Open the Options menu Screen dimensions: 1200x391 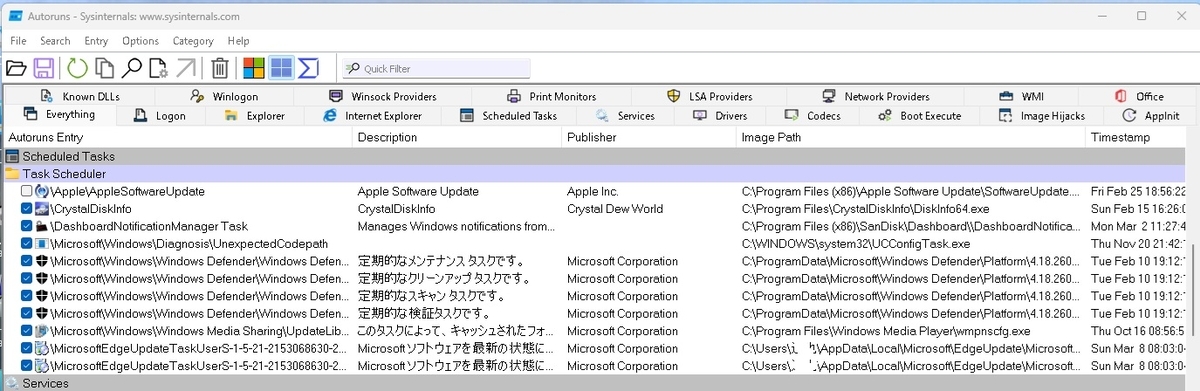[140, 41]
